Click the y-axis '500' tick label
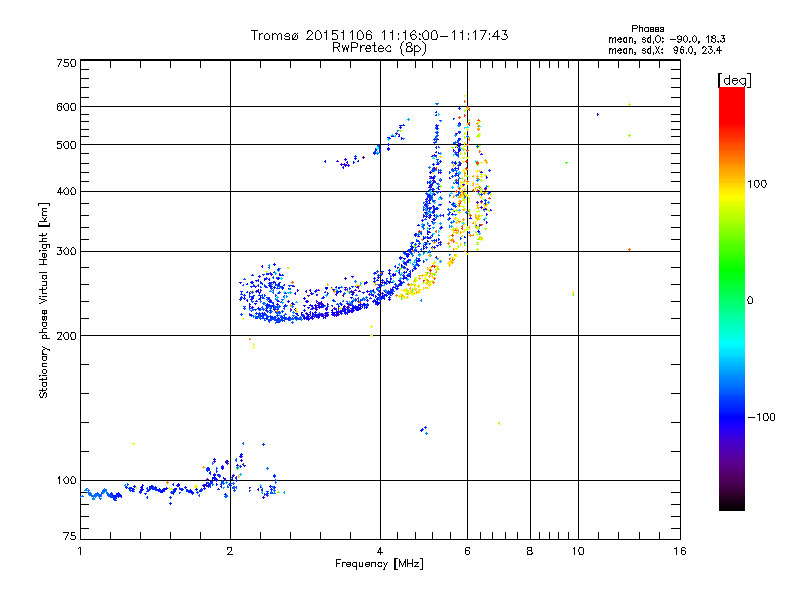800x600 pixels. tap(66, 145)
